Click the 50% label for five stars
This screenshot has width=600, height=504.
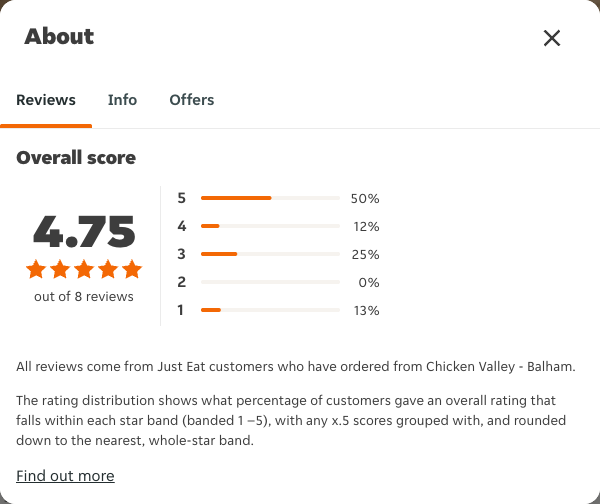[x=365, y=199]
